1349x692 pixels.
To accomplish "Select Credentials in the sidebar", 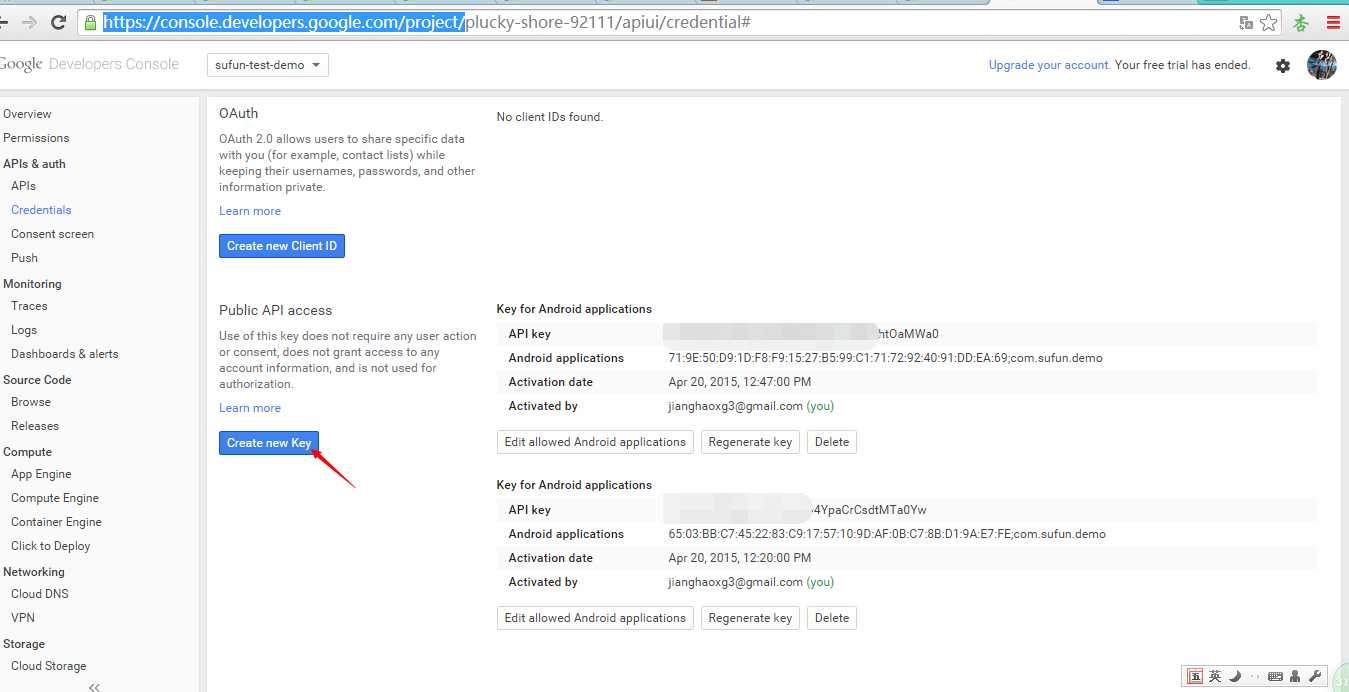I will click(41, 210).
